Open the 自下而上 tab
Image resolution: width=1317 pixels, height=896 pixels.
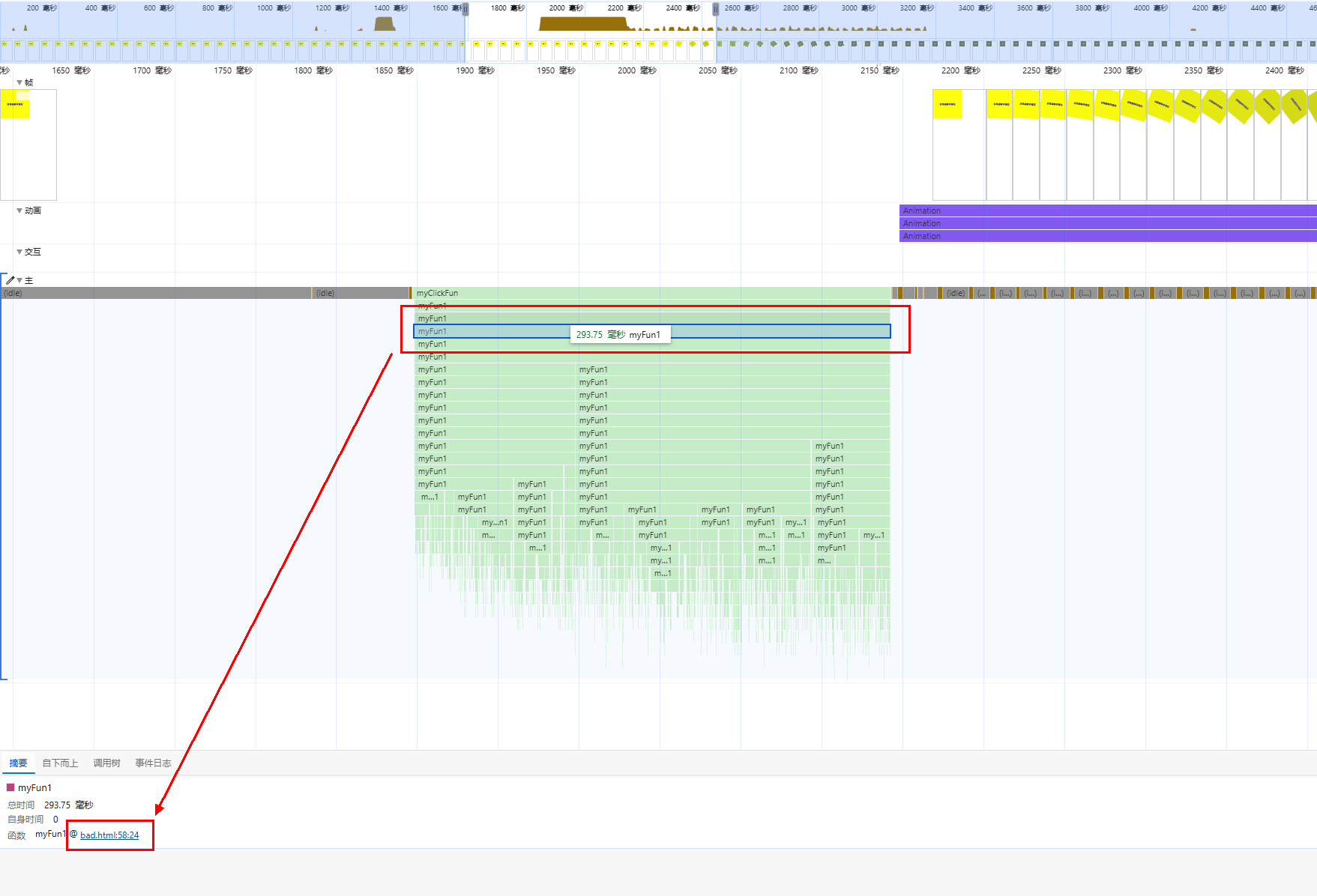tap(60, 763)
